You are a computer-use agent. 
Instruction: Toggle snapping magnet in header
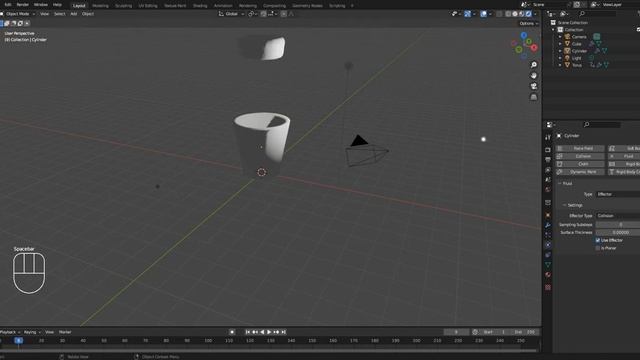point(263,14)
